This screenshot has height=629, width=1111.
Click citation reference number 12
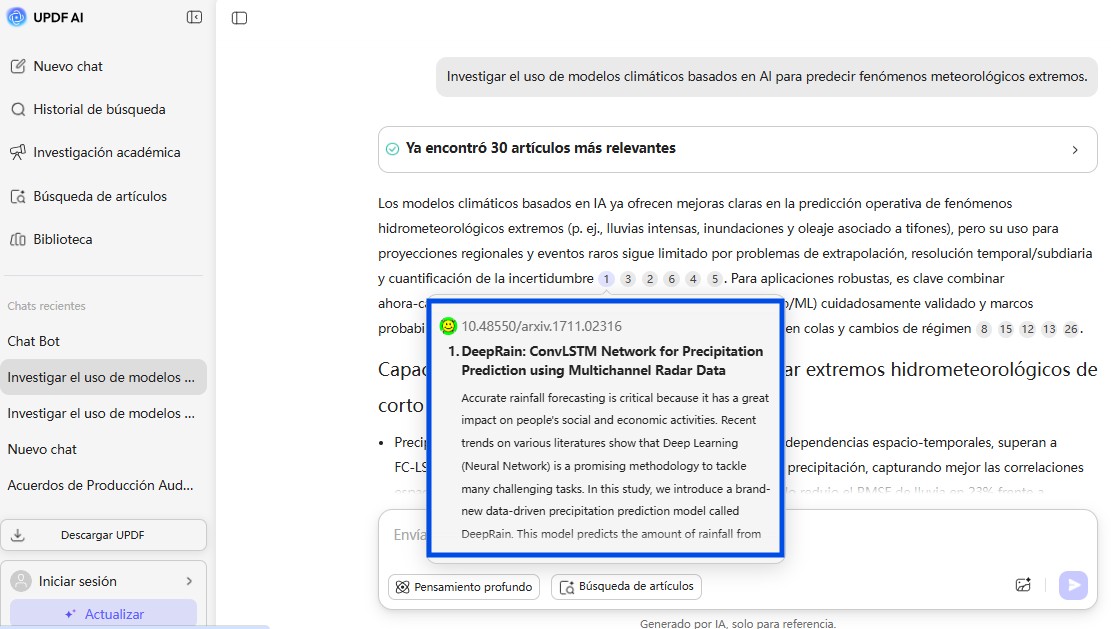tap(1027, 329)
